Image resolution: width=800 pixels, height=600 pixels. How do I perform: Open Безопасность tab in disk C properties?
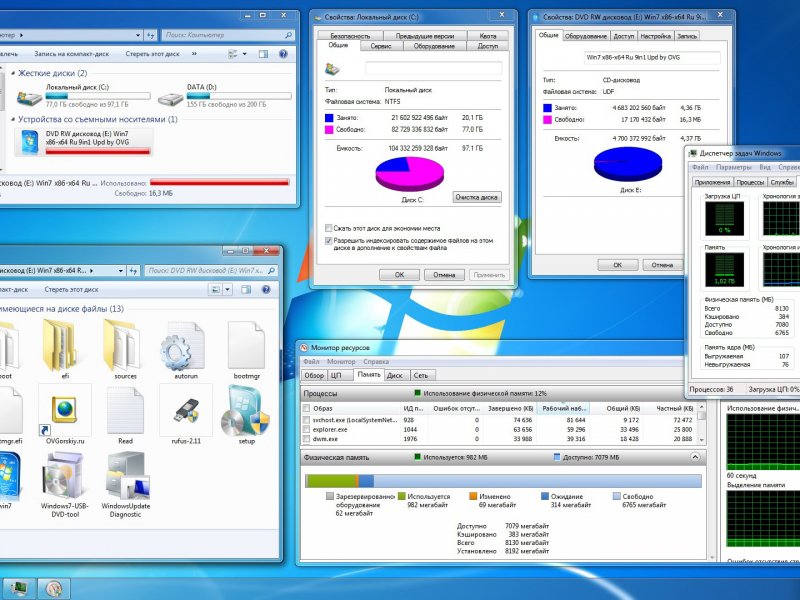pyautogui.click(x=350, y=36)
